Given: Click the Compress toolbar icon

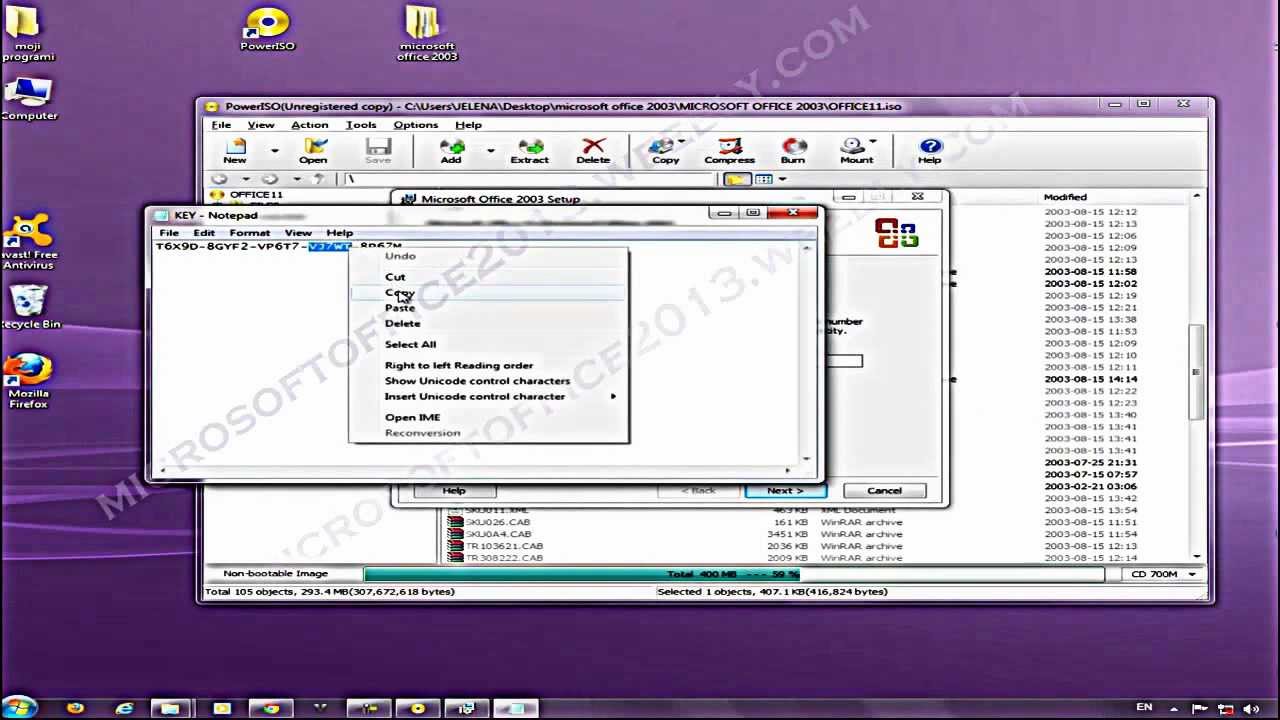Looking at the screenshot, I should (x=729, y=151).
